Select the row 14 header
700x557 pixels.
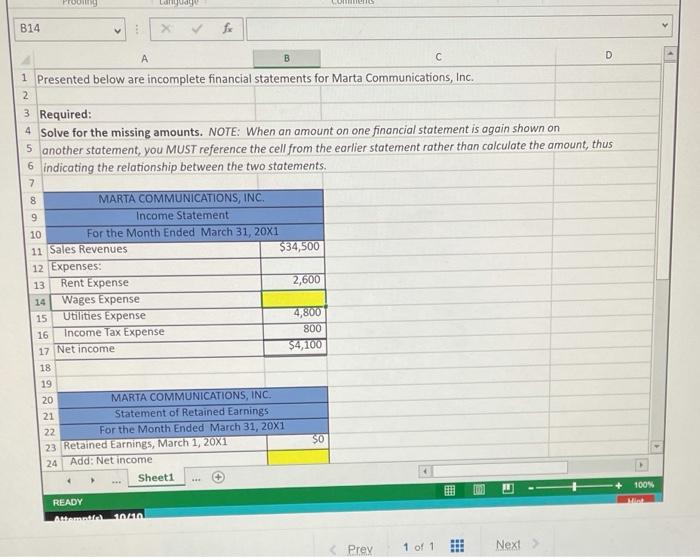coord(40,302)
